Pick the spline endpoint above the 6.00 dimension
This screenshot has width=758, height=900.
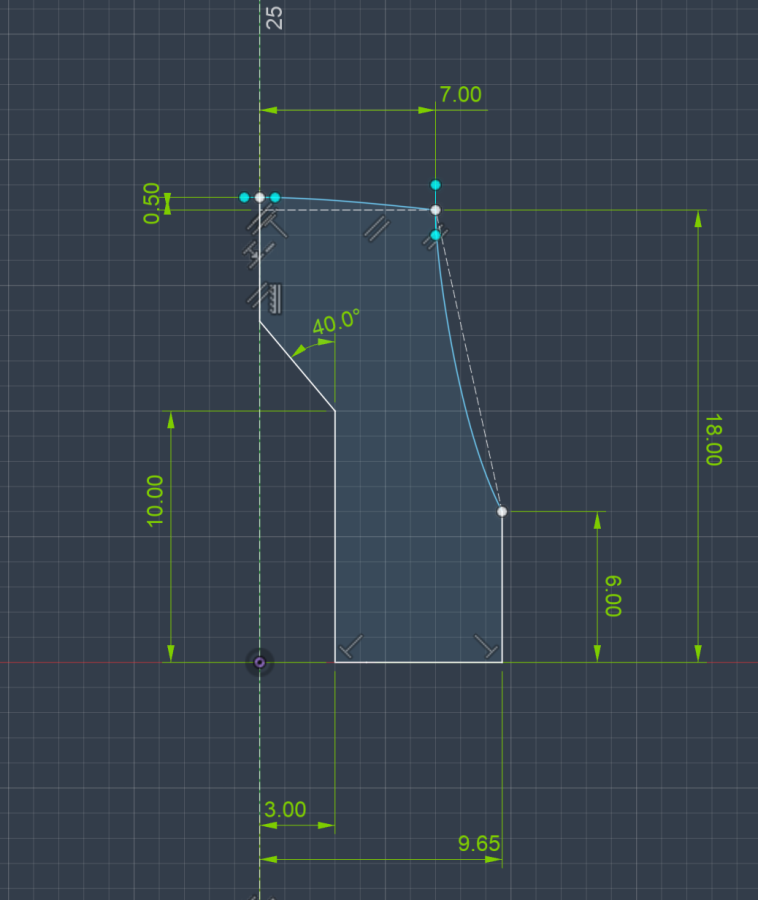(502, 511)
